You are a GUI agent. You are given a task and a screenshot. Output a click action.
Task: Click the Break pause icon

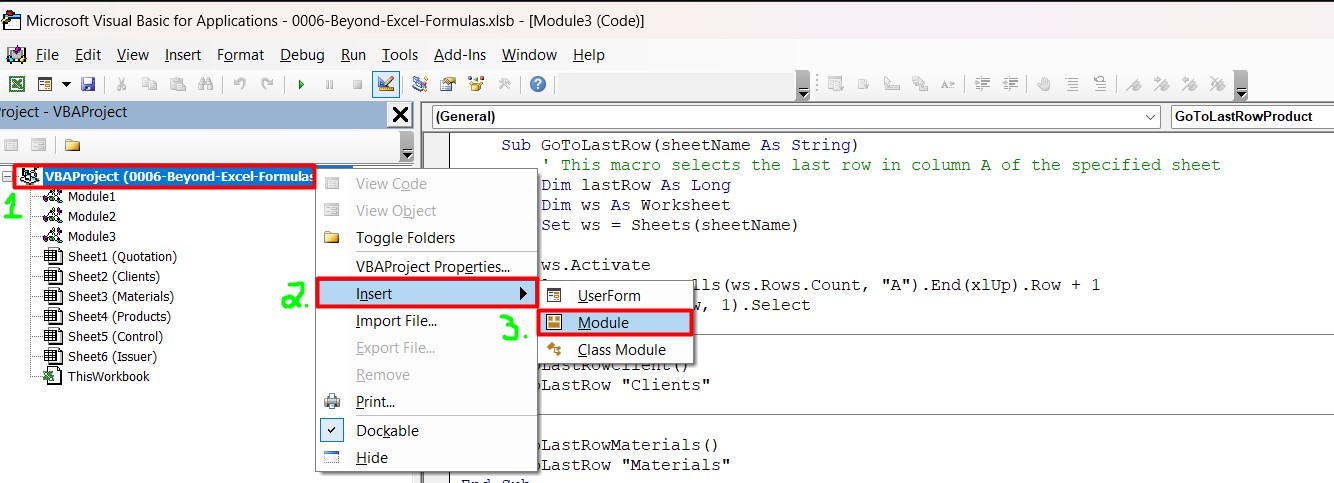(328, 84)
